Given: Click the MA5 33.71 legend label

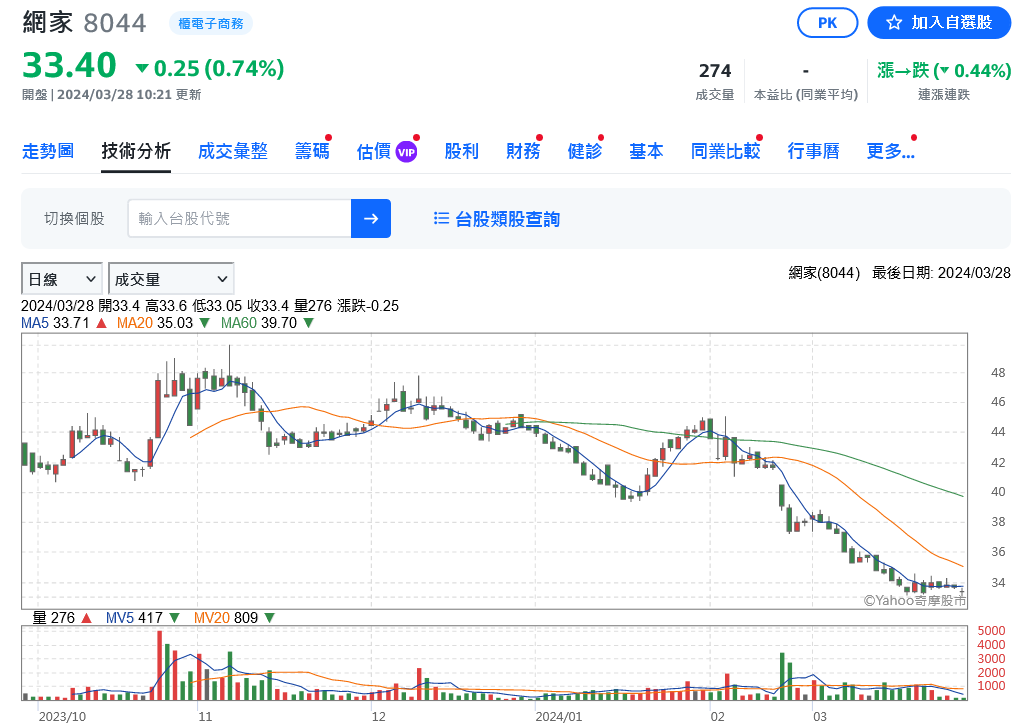Looking at the screenshot, I should pos(55,323).
